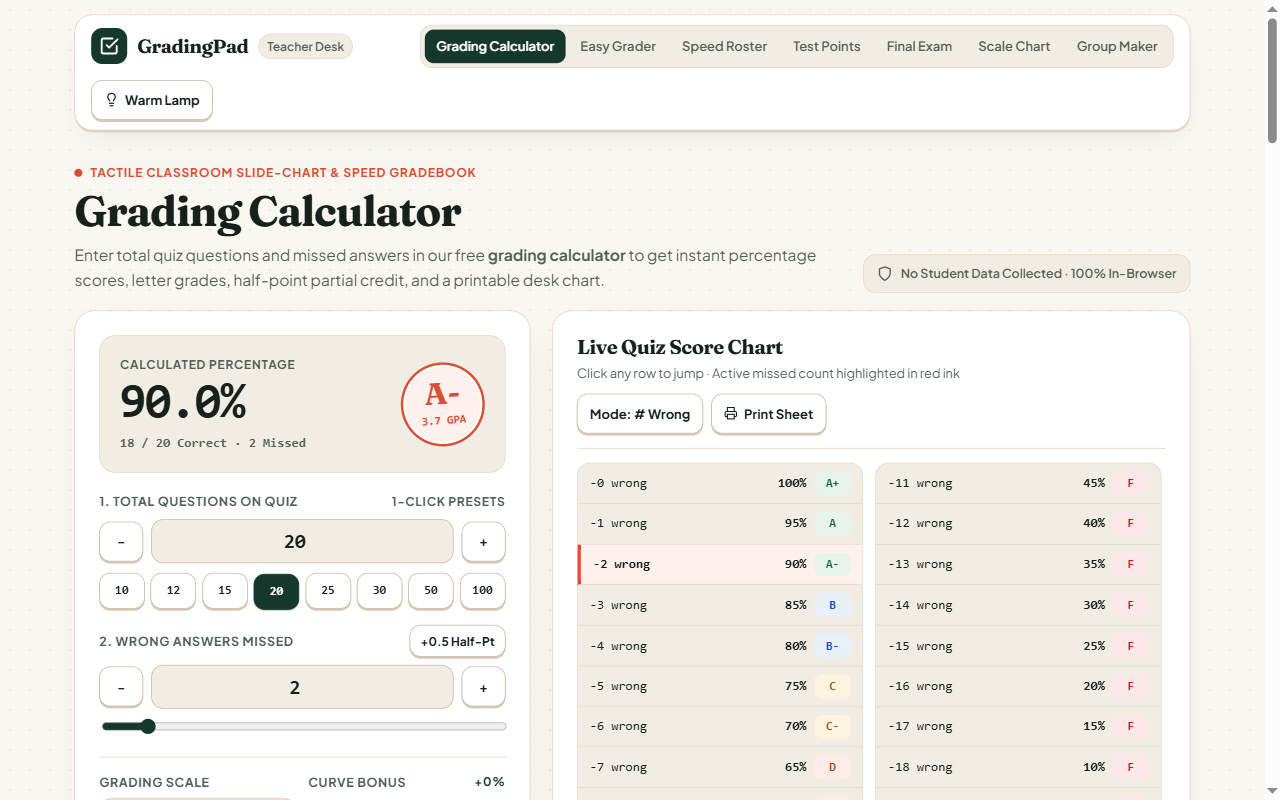Select the 20 questions preset

277,591
